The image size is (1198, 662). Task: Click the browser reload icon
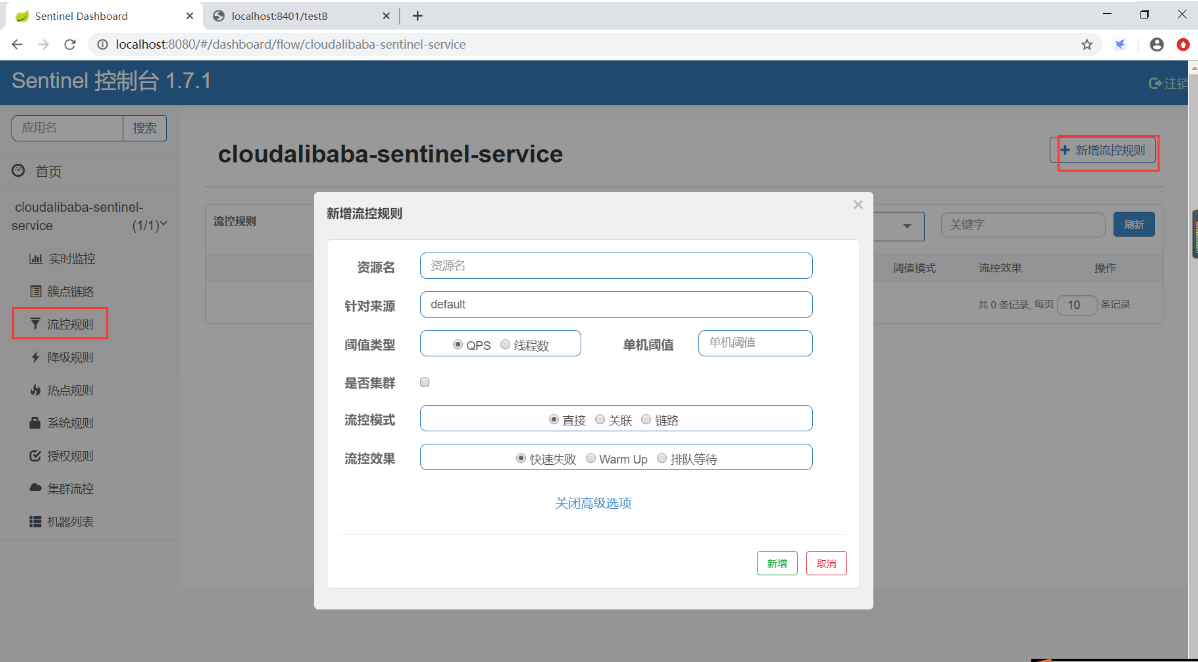click(x=70, y=45)
